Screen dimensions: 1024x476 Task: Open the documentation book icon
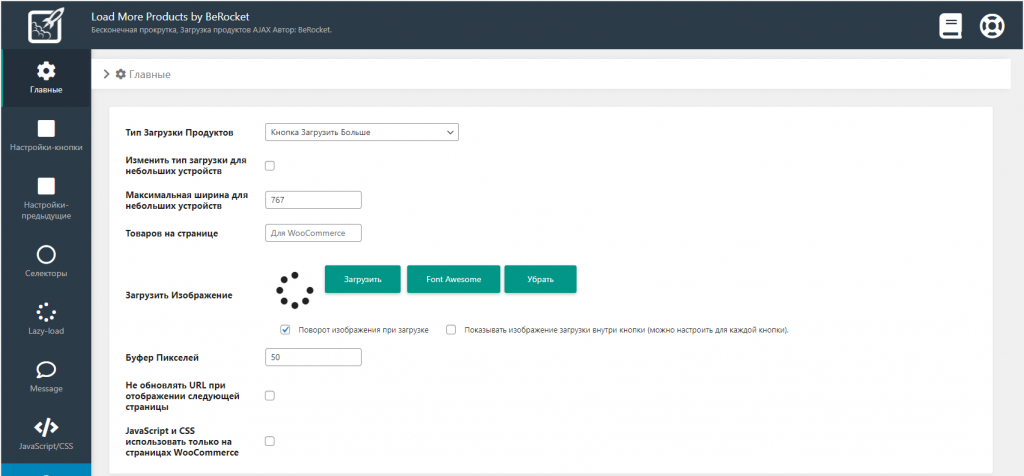coord(950,25)
